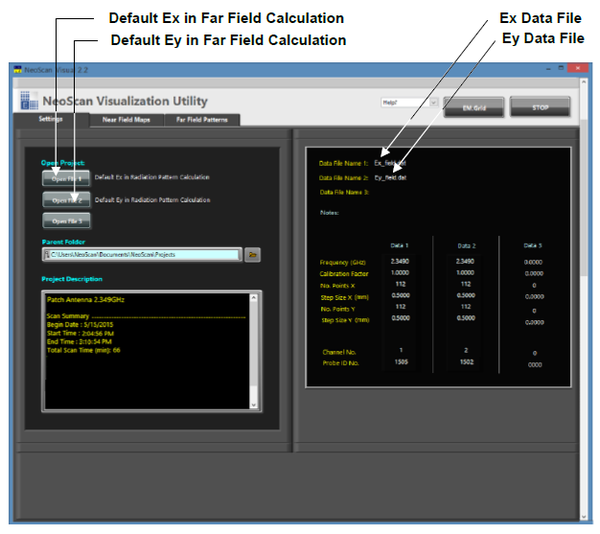Click the 'Total Scan Time (min): 66' line
This screenshot has width=600, height=534.
(83, 350)
